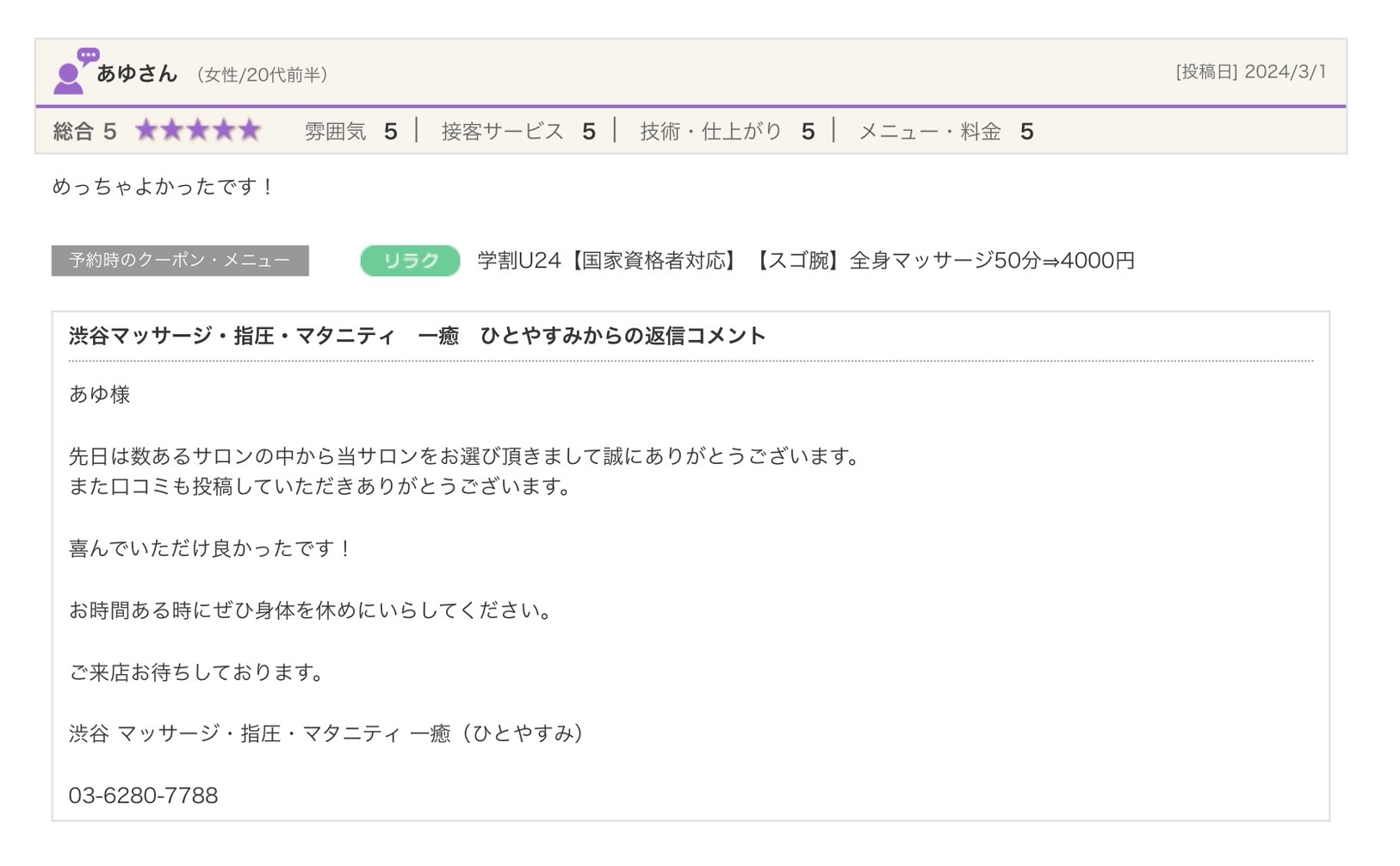The image size is (1400, 866).
Task: Click reviewer name あゆさん
Action: [x=137, y=74]
